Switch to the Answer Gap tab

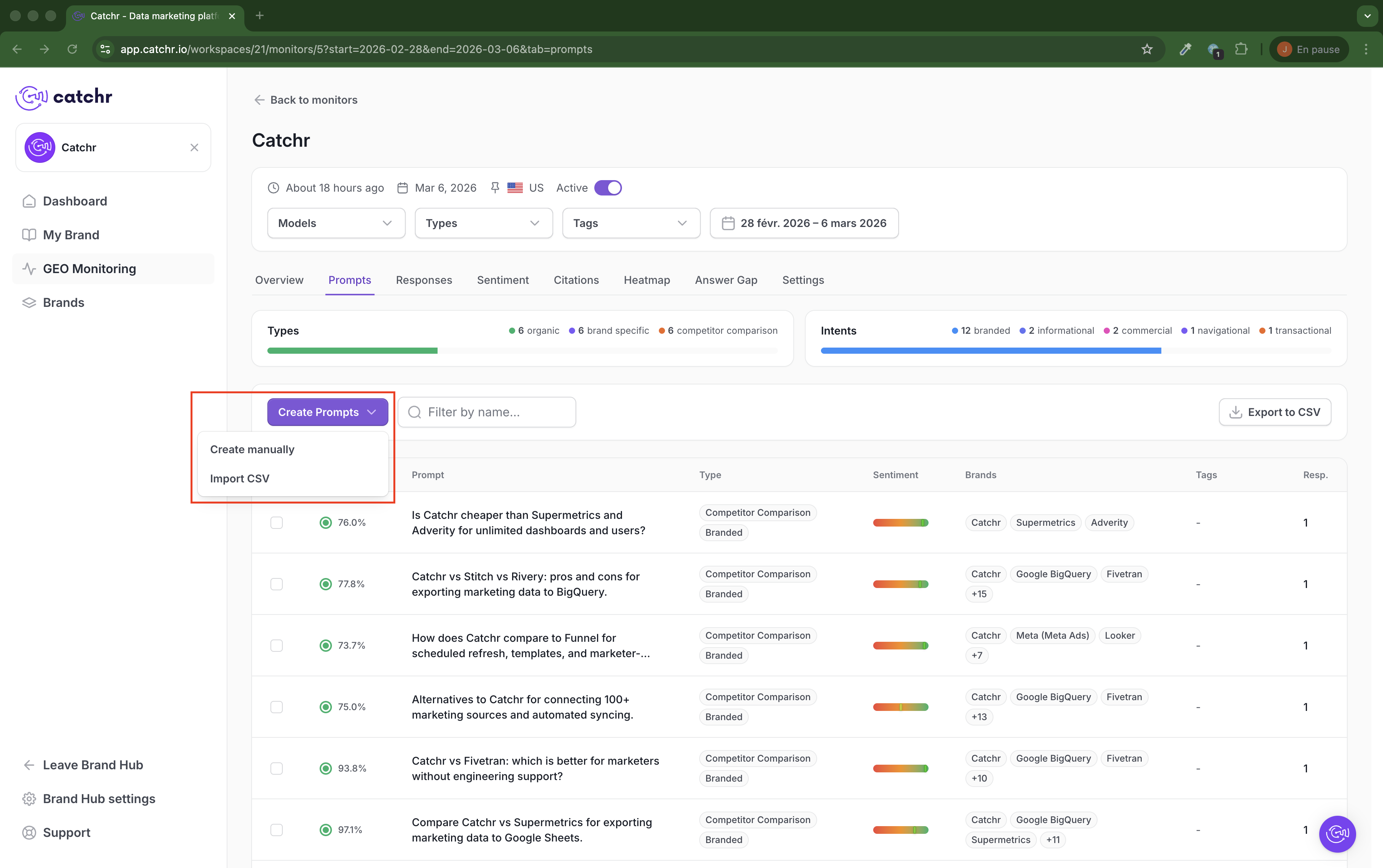[726, 280]
